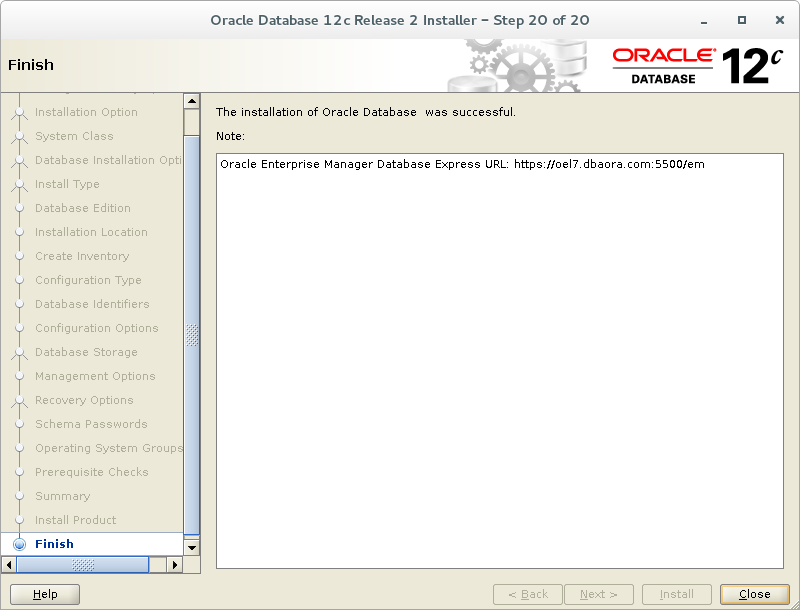Click the Database Storage step marker icon
Viewport: 800px width, 610px height.
coord(19,352)
